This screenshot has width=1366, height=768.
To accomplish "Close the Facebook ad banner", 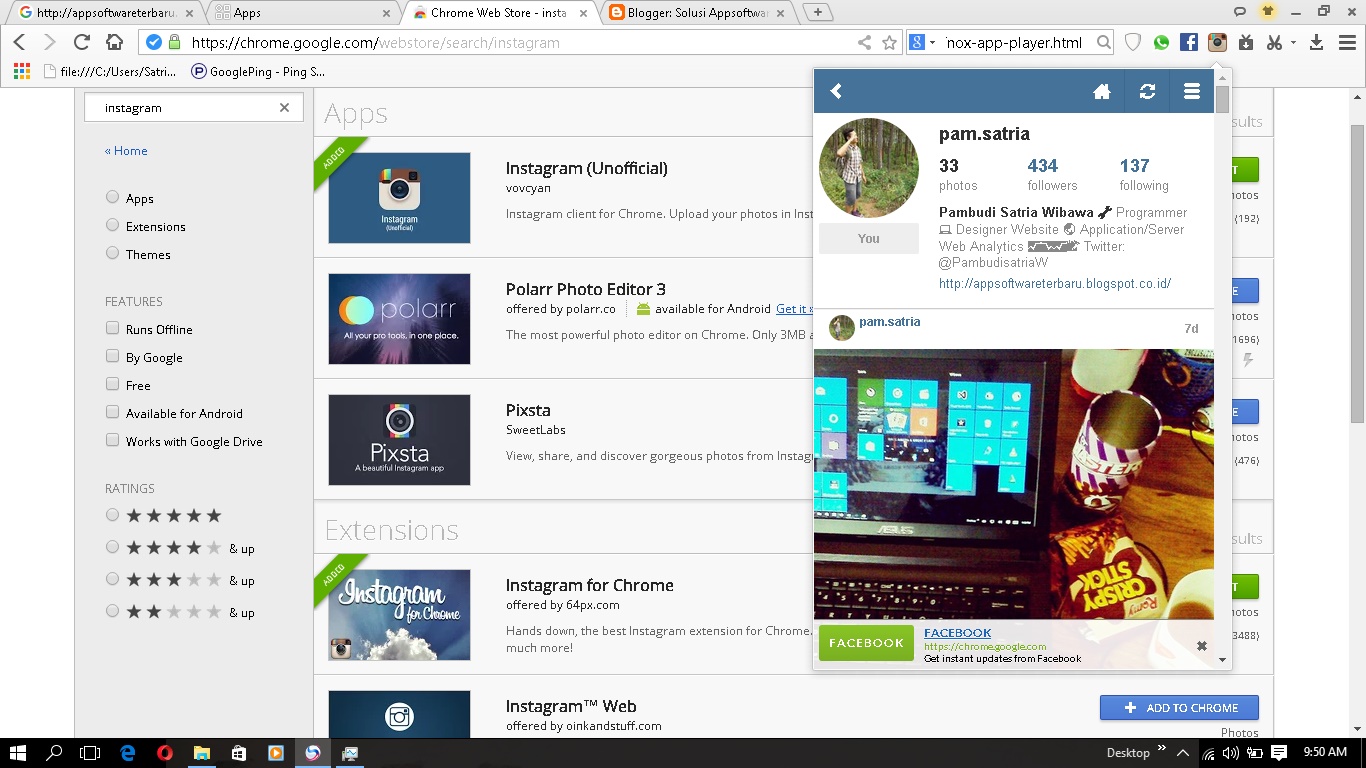I will [x=1202, y=646].
